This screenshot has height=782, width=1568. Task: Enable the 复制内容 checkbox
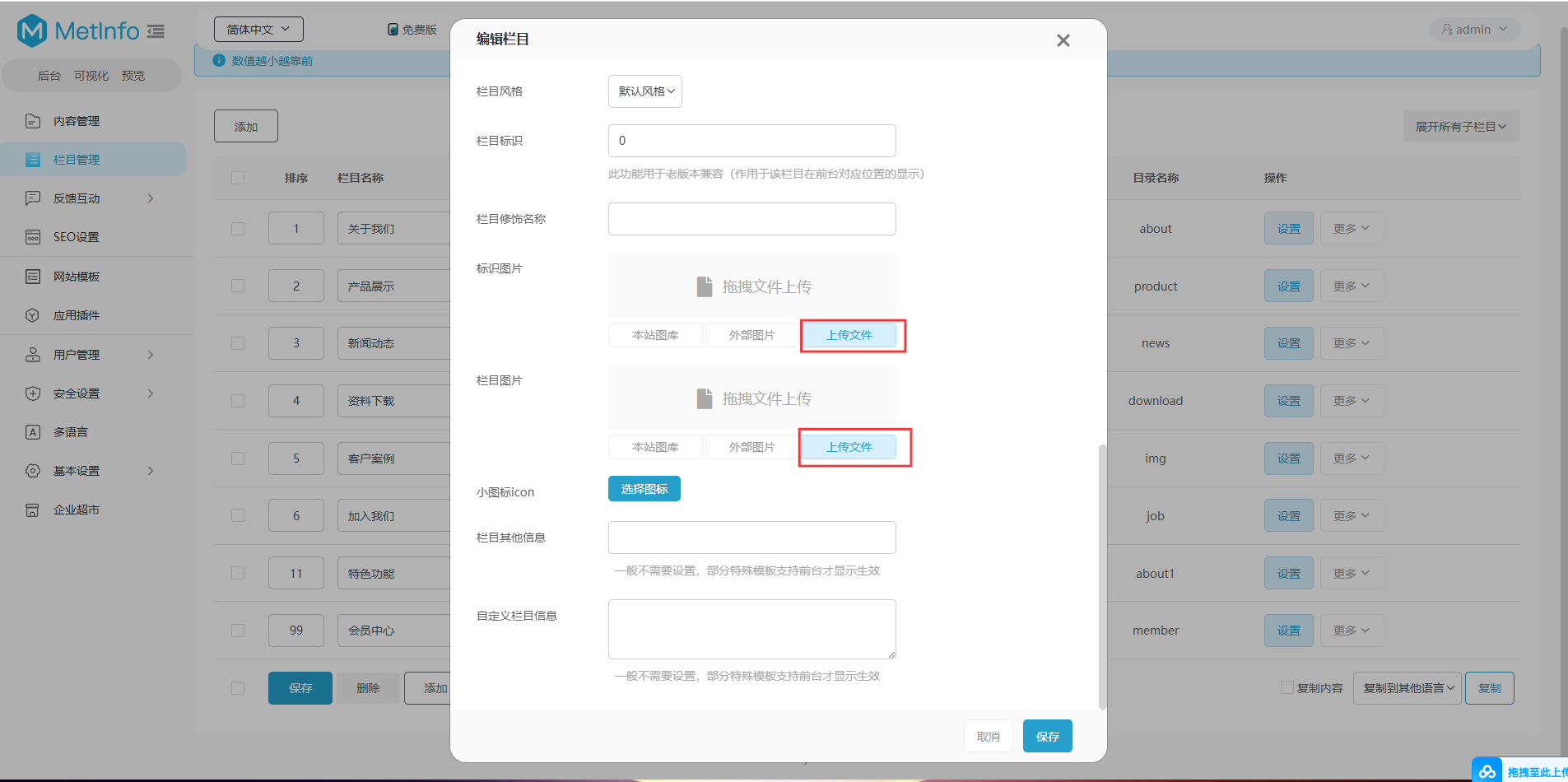tap(1287, 687)
